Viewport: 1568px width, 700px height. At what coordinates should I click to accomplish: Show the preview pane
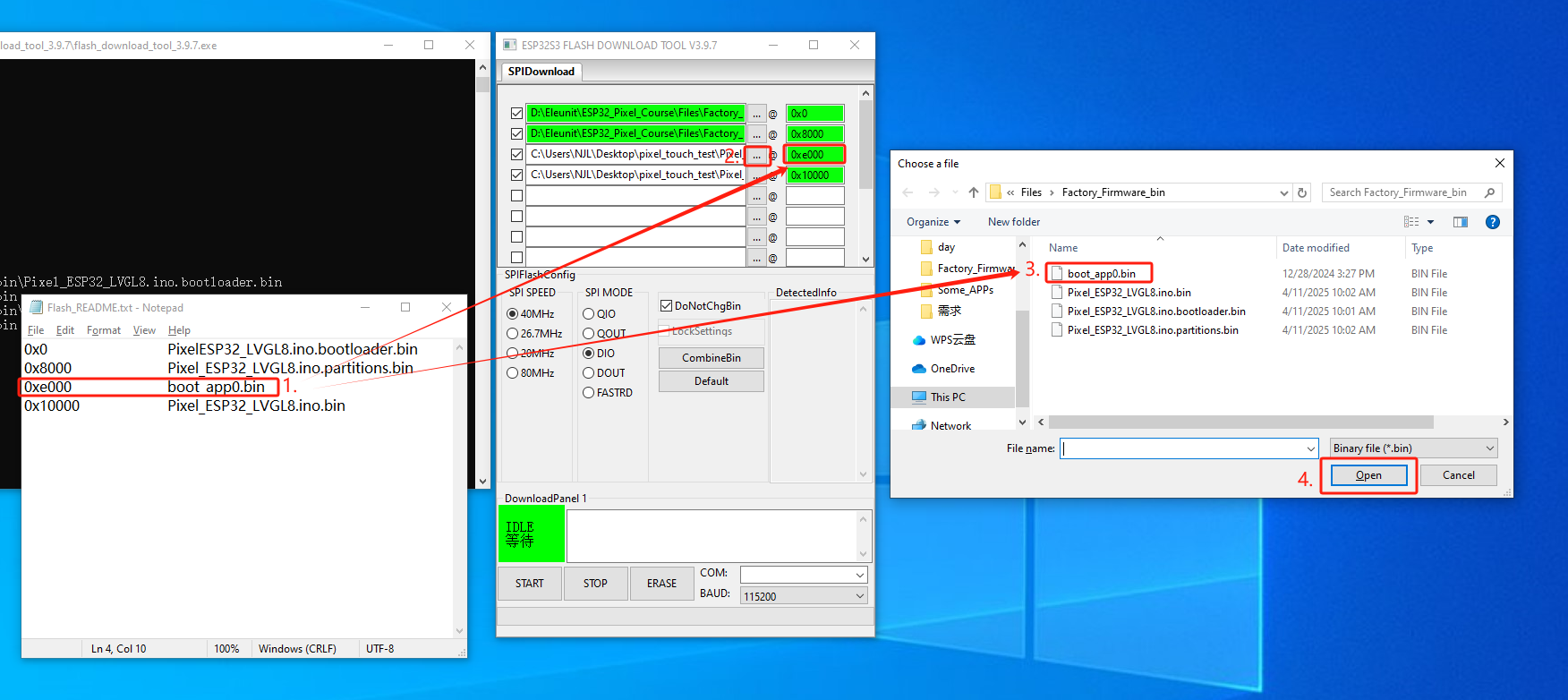tap(1461, 222)
